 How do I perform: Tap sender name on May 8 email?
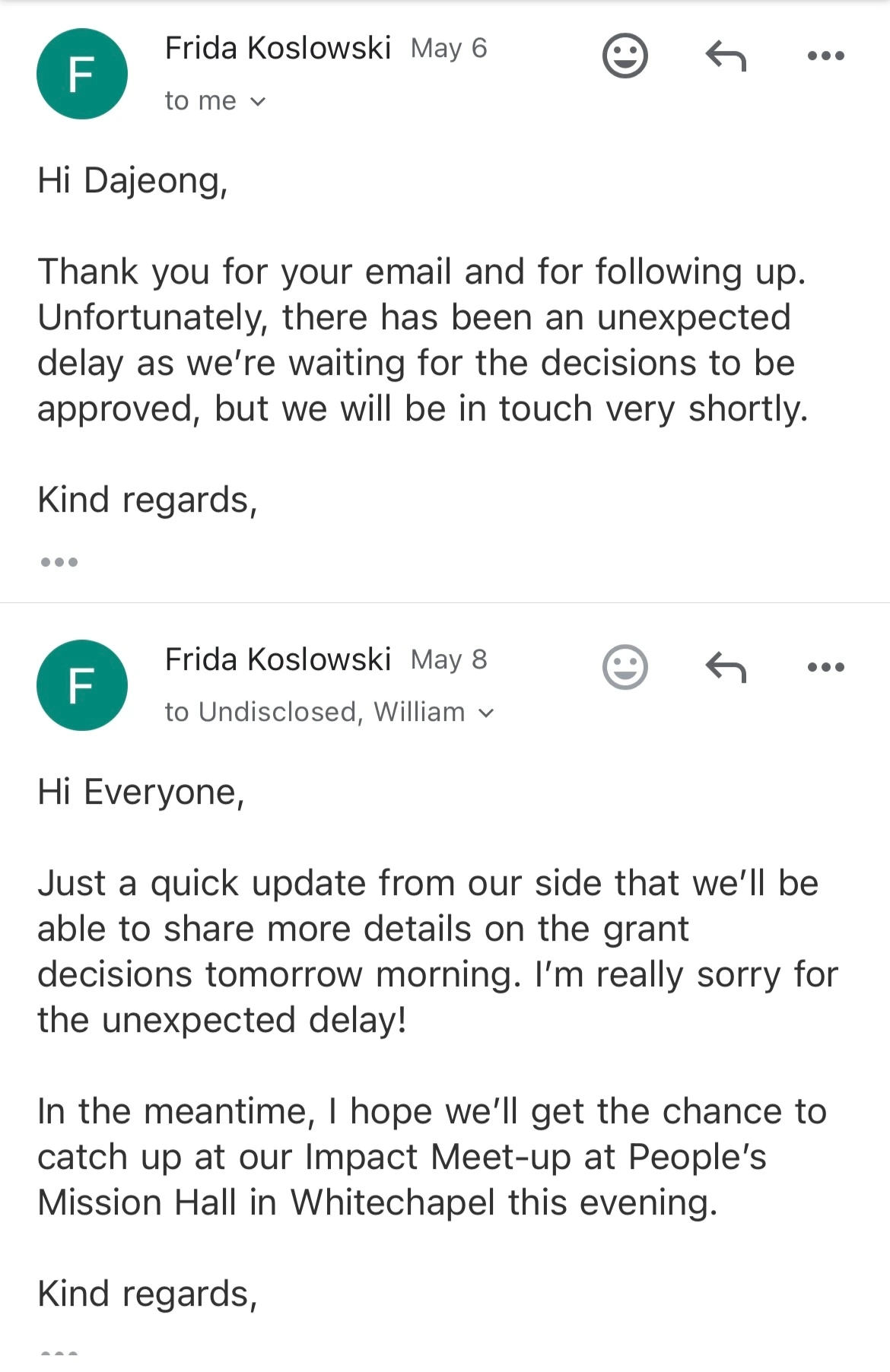(278, 659)
